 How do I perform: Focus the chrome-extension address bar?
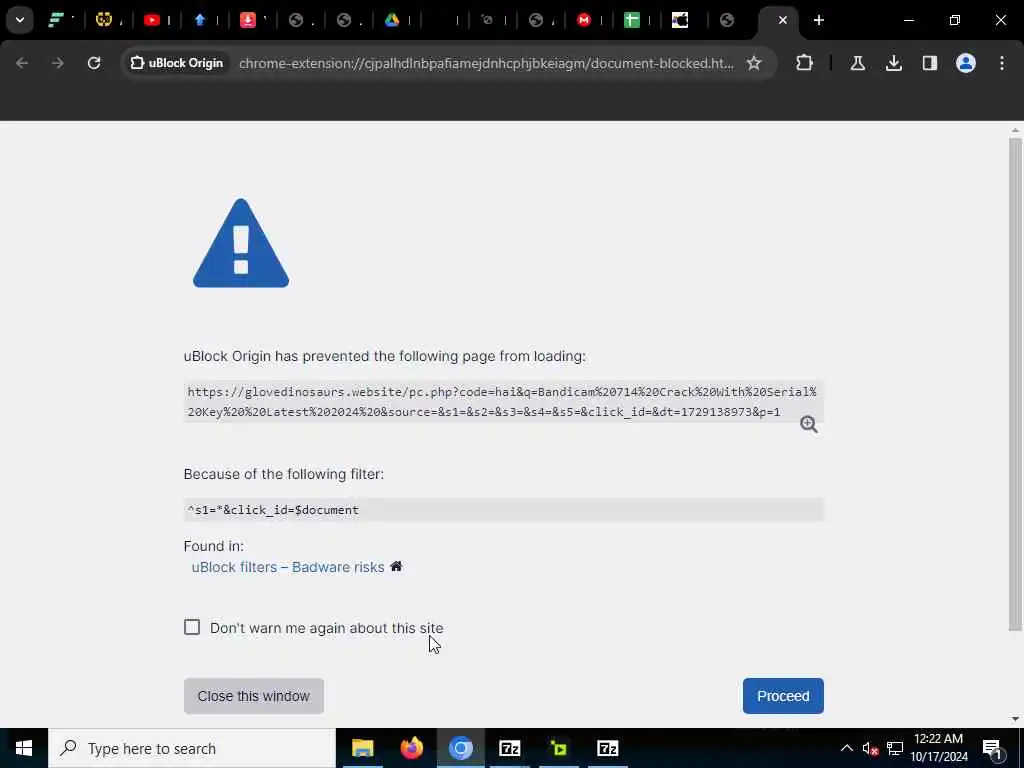[x=486, y=63]
